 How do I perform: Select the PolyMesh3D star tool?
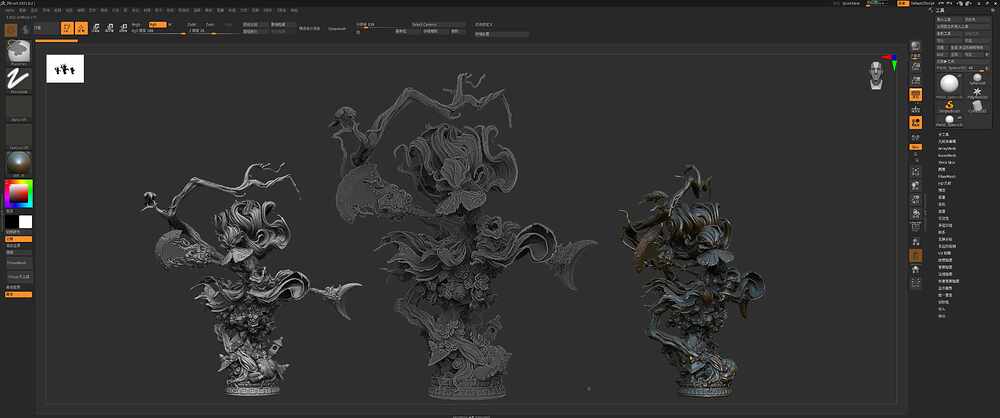tap(977, 93)
